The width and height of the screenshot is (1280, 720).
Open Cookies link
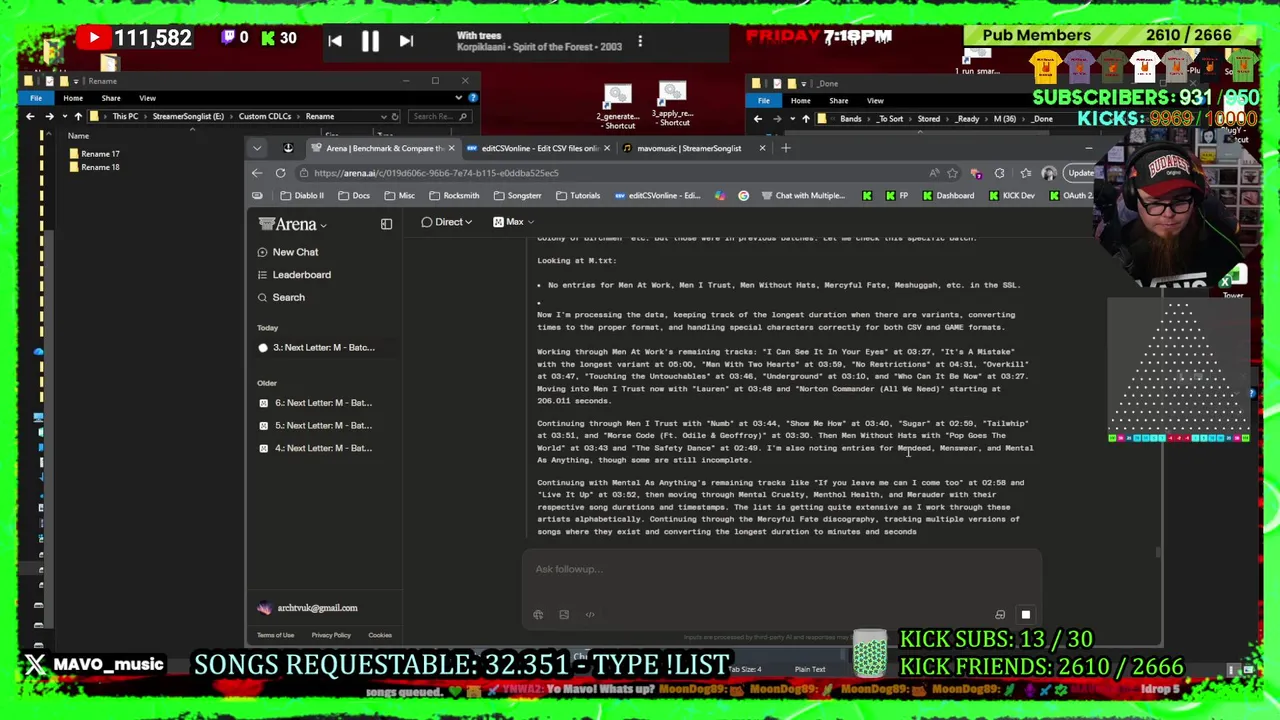[380, 635]
